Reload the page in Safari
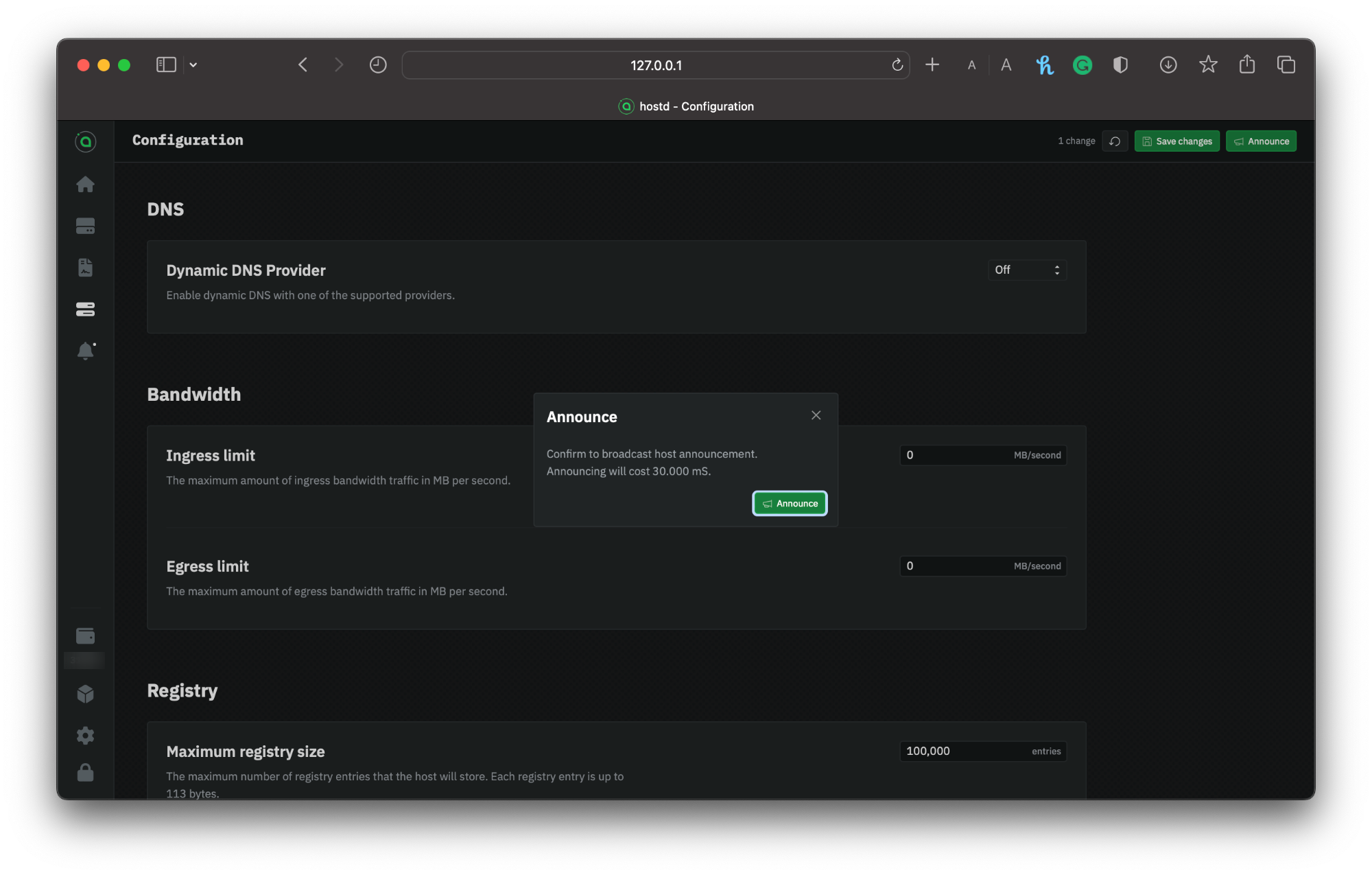Screen dimensions: 1372x875 point(897,65)
